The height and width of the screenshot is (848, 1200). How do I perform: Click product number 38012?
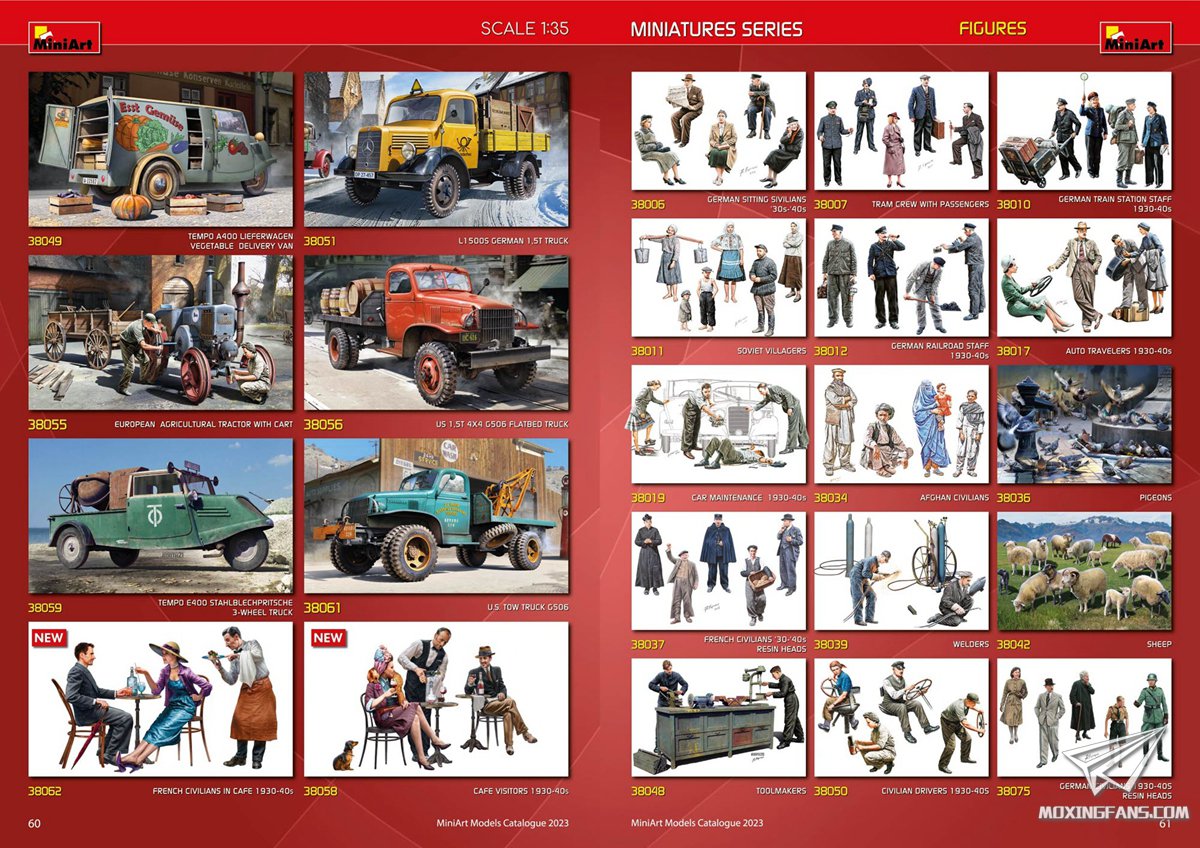point(831,351)
